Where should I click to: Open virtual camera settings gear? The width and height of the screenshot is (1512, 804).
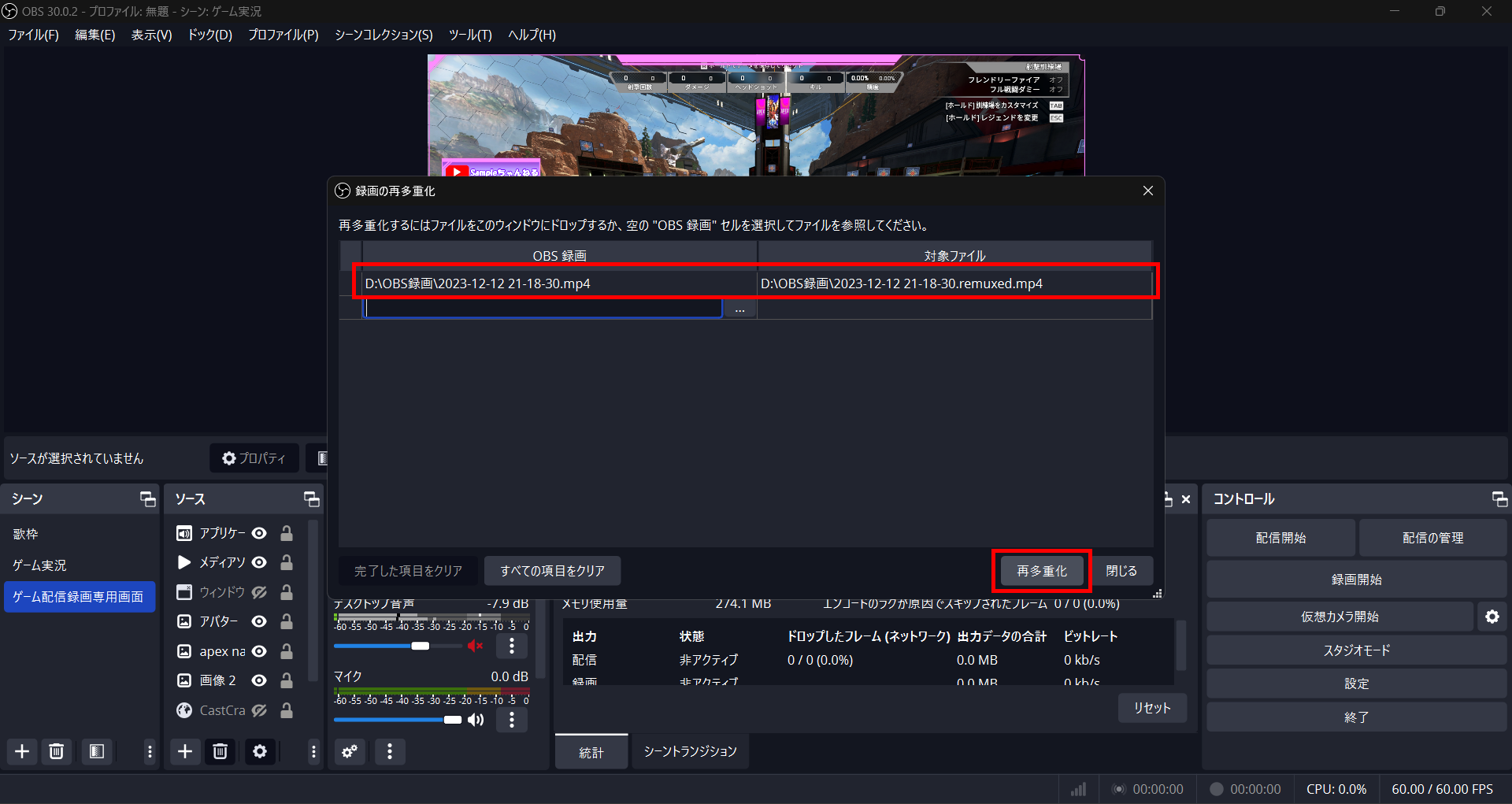click(x=1492, y=617)
